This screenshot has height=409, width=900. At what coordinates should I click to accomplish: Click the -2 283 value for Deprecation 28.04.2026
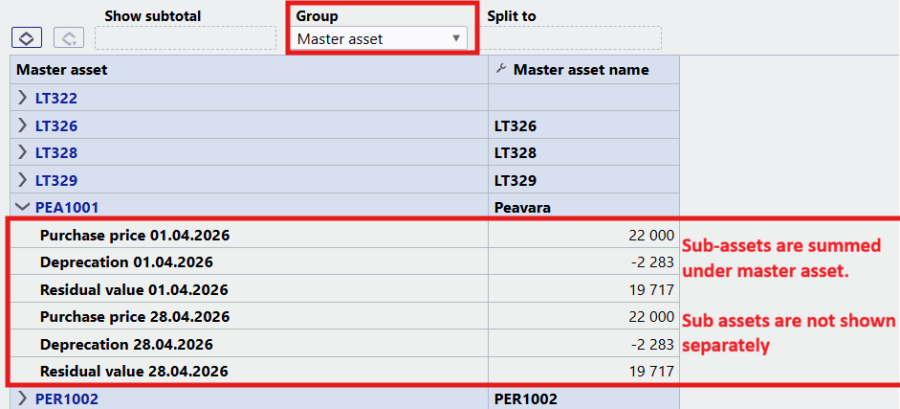coord(653,344)
